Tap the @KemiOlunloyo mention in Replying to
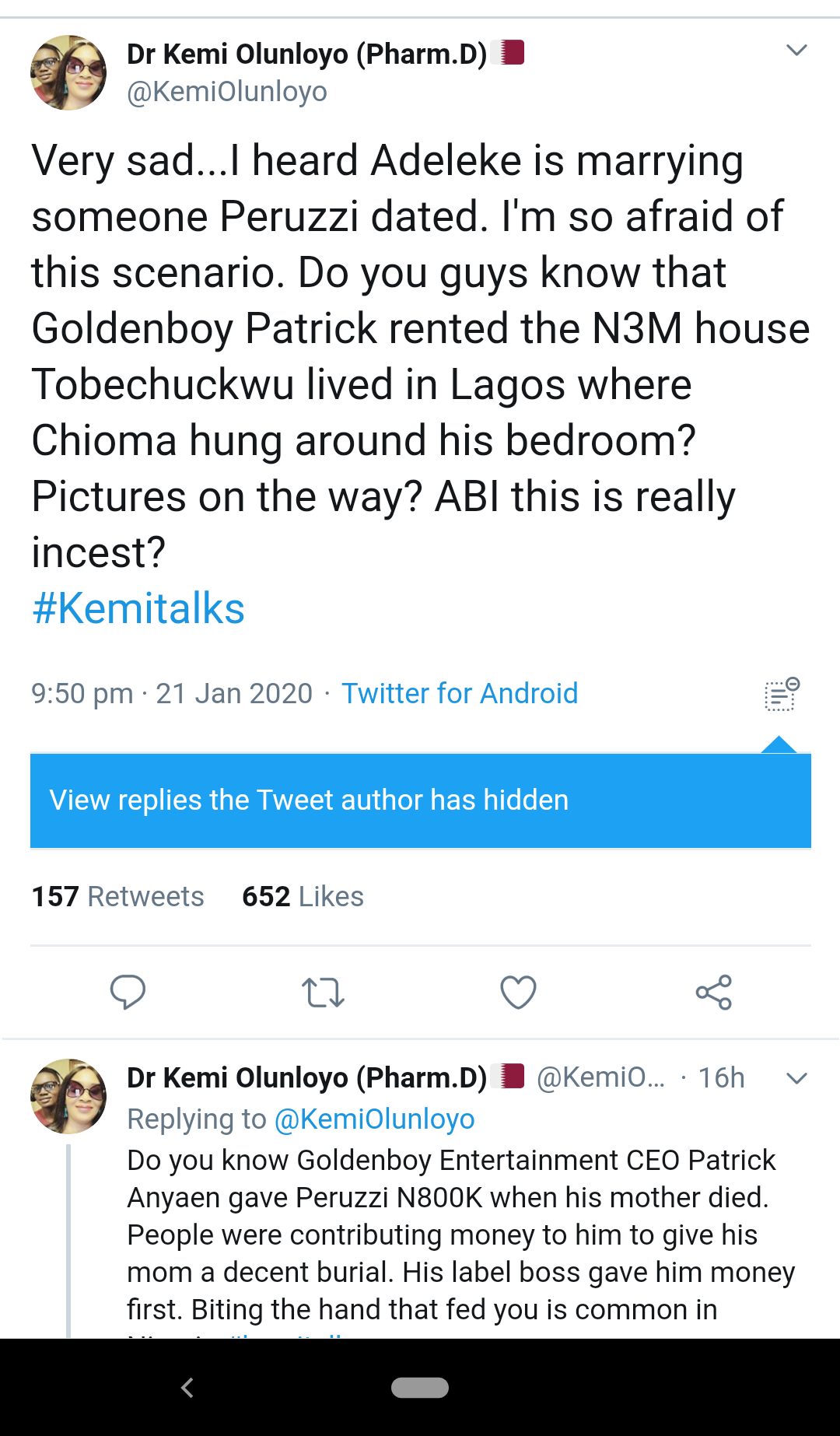 pos(375,1119)
